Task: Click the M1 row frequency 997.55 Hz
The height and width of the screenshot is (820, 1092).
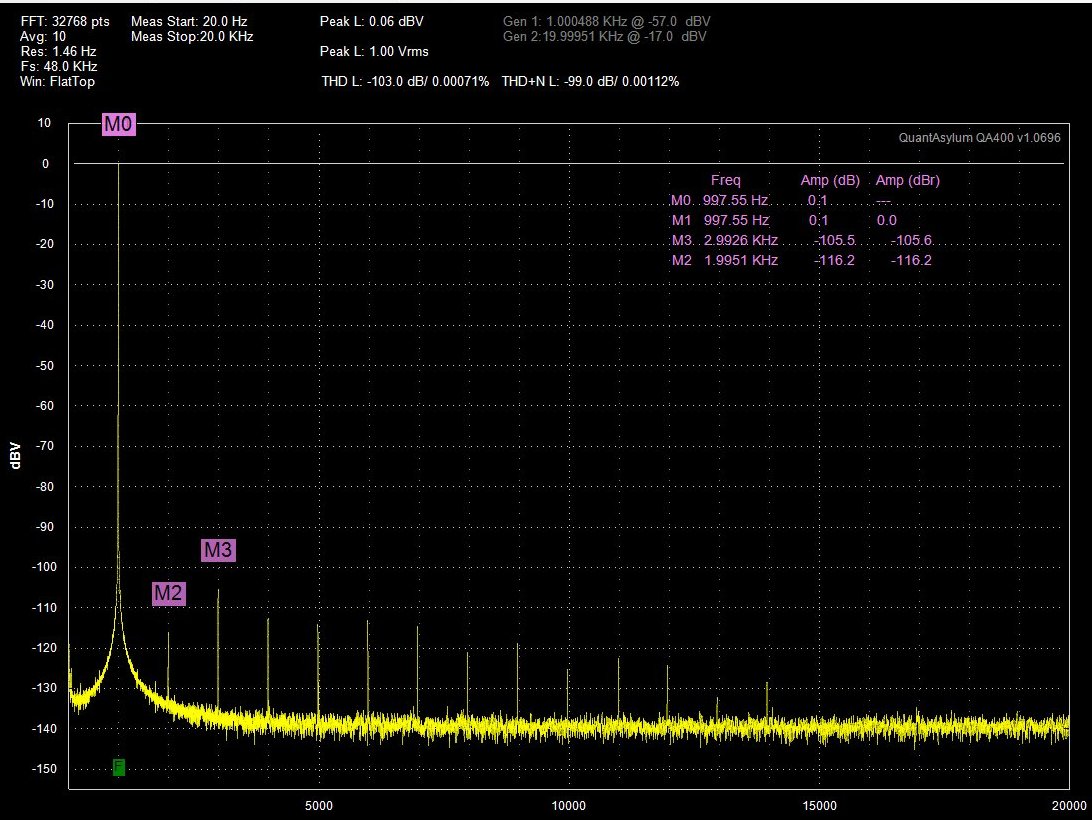Action: (x=736, y=220)
